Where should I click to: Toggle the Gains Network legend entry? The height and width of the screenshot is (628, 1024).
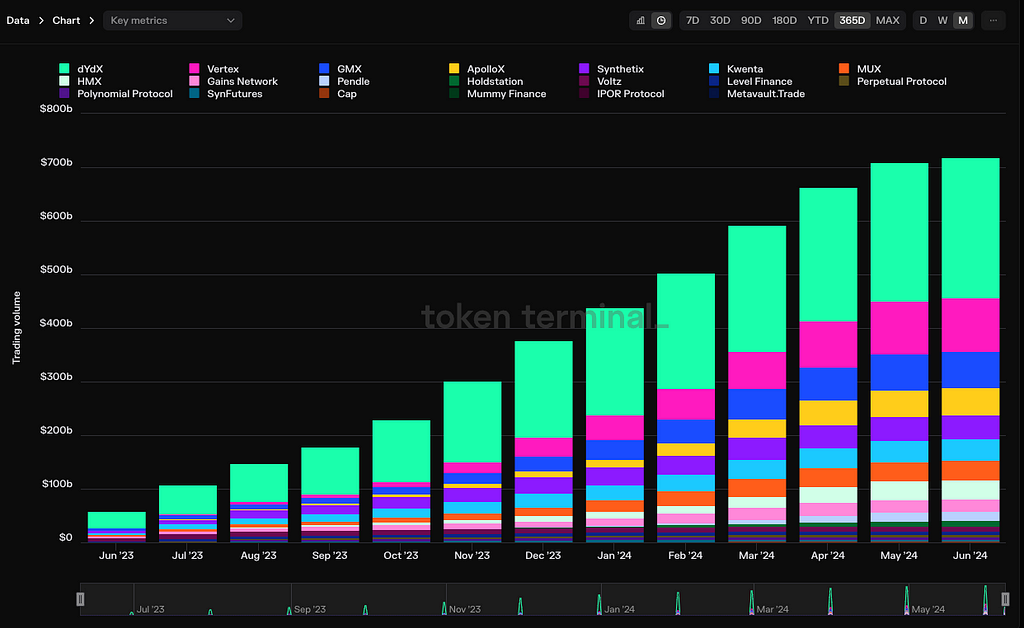pos(233,81)
